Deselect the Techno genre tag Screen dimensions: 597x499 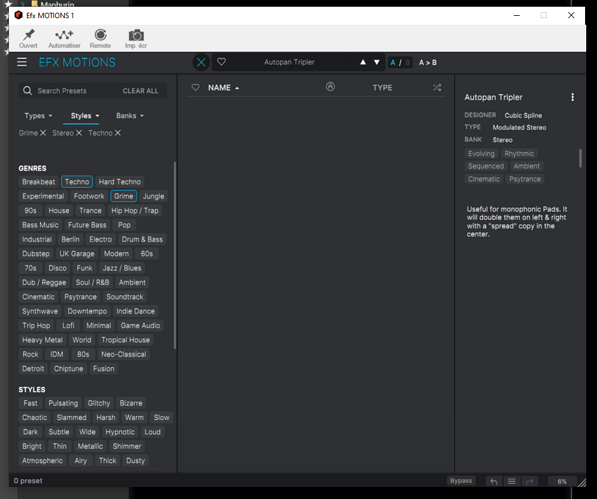pyautogui.click(x=77, y=182)
